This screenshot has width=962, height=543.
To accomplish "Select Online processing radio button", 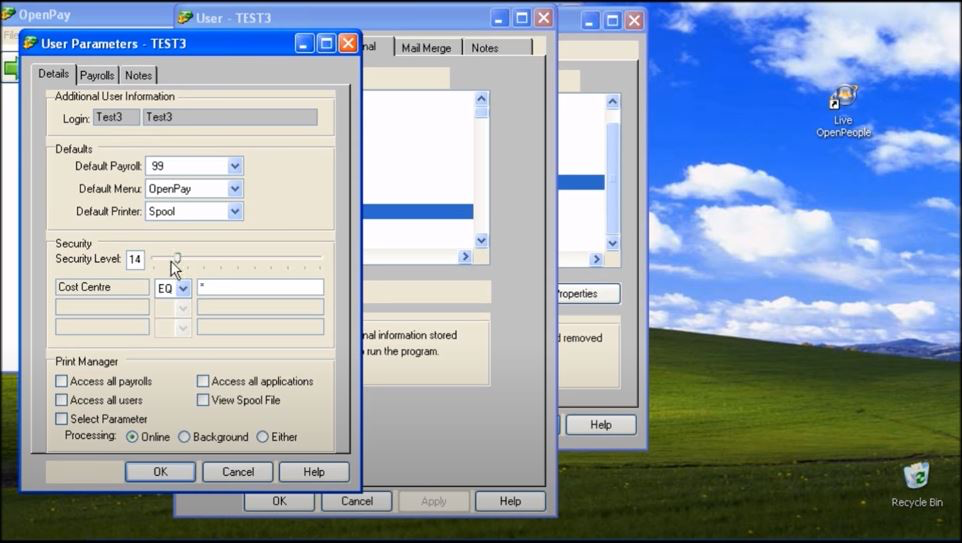I will pyautogui.click(x=132, y=437).
